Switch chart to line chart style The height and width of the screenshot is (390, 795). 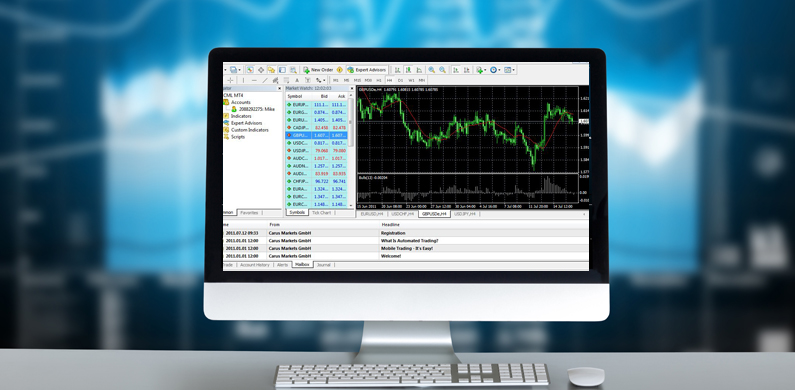419,70
